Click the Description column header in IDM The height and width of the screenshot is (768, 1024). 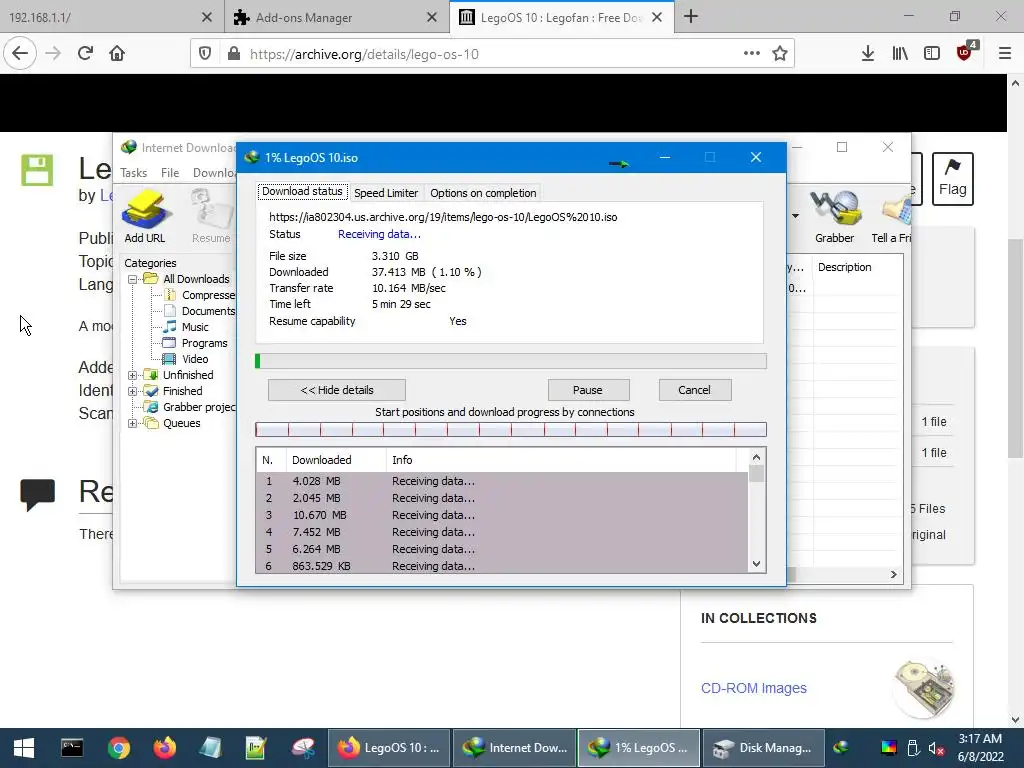point(857,267)
